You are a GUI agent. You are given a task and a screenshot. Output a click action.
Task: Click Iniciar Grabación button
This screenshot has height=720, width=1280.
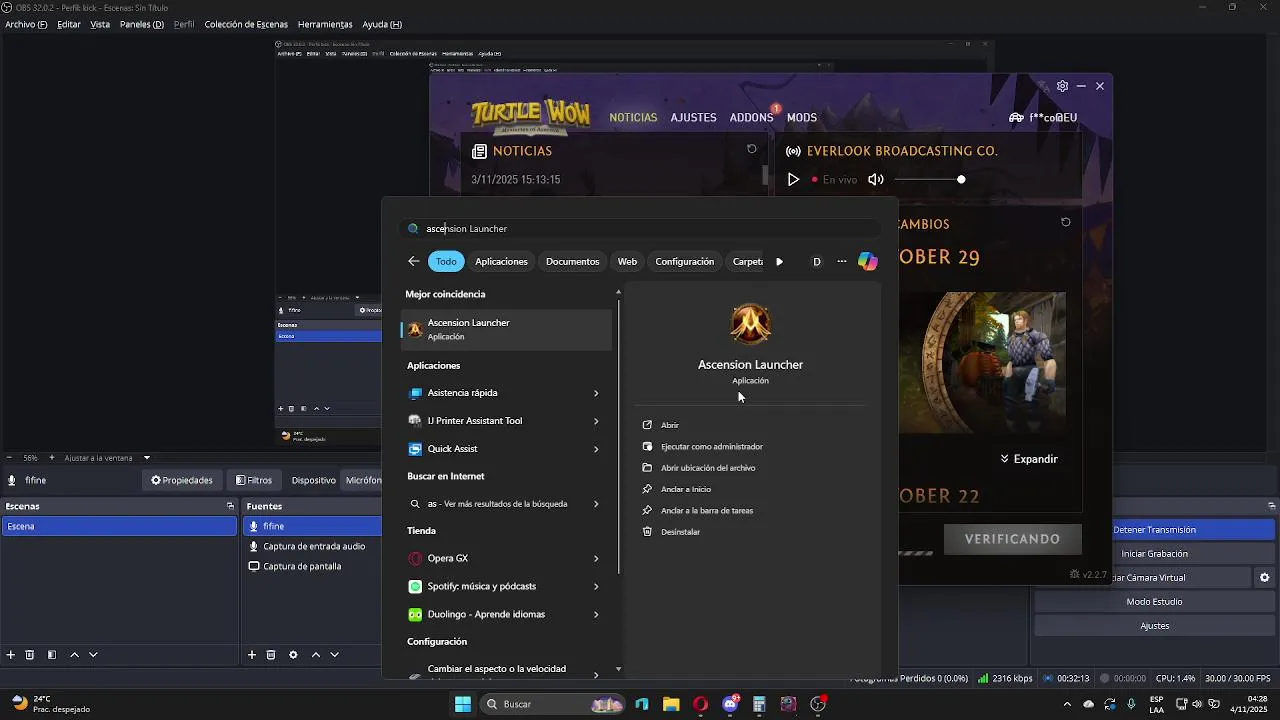1154,554
